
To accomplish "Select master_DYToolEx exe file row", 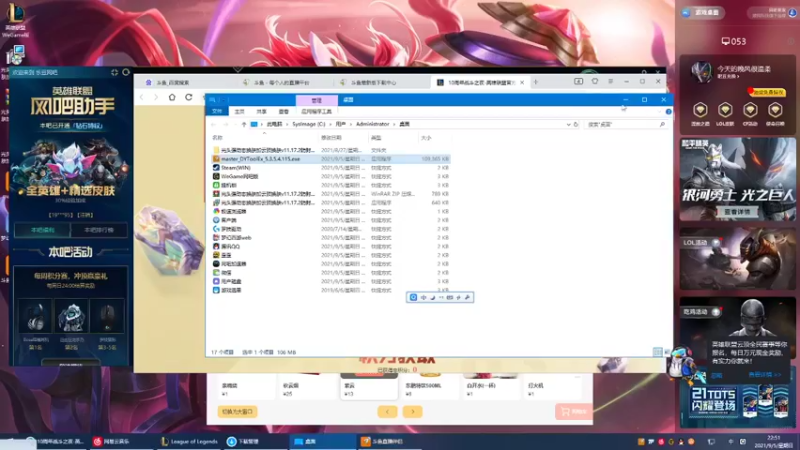I will point(331,159).
